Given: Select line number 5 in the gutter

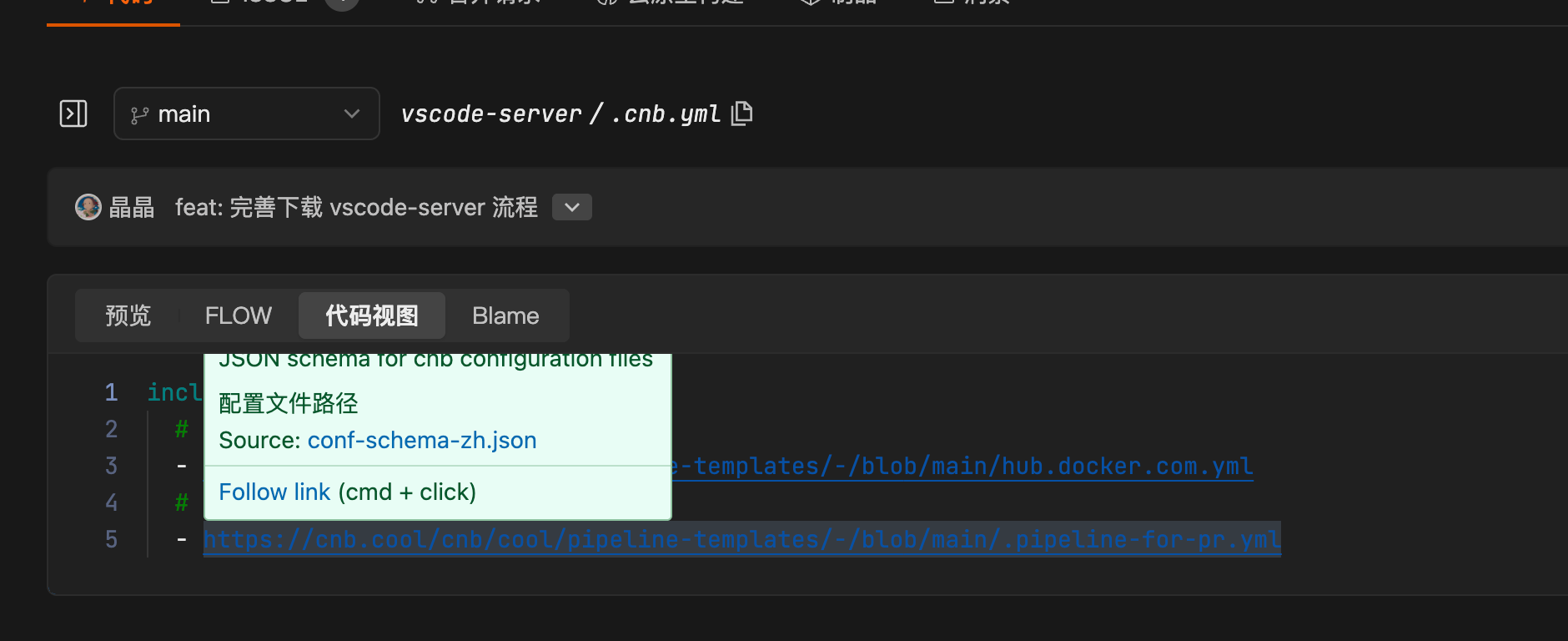Looking at the screenshot, I should [111, 539].
